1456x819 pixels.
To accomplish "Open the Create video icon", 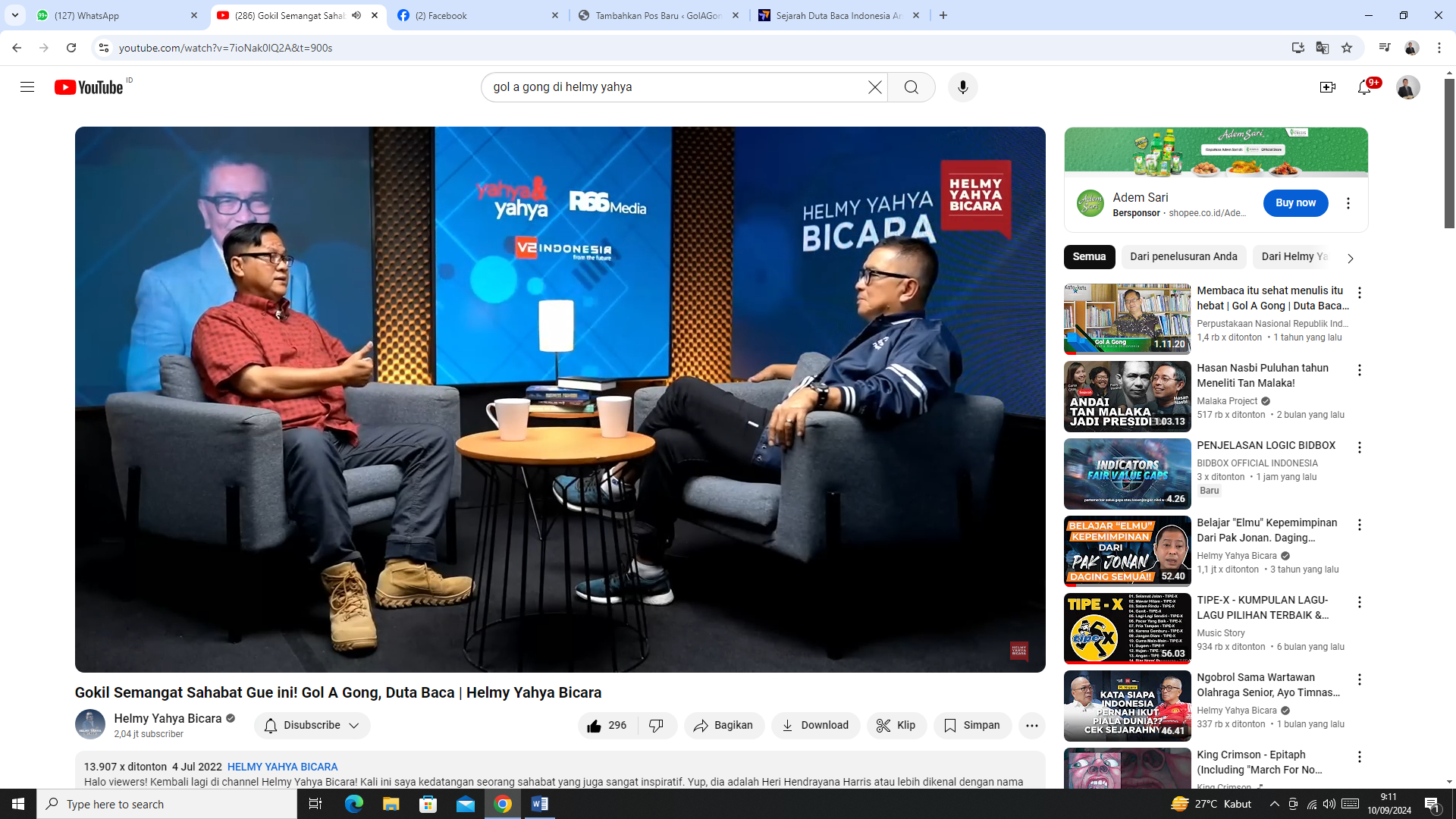I will 1327,87.
